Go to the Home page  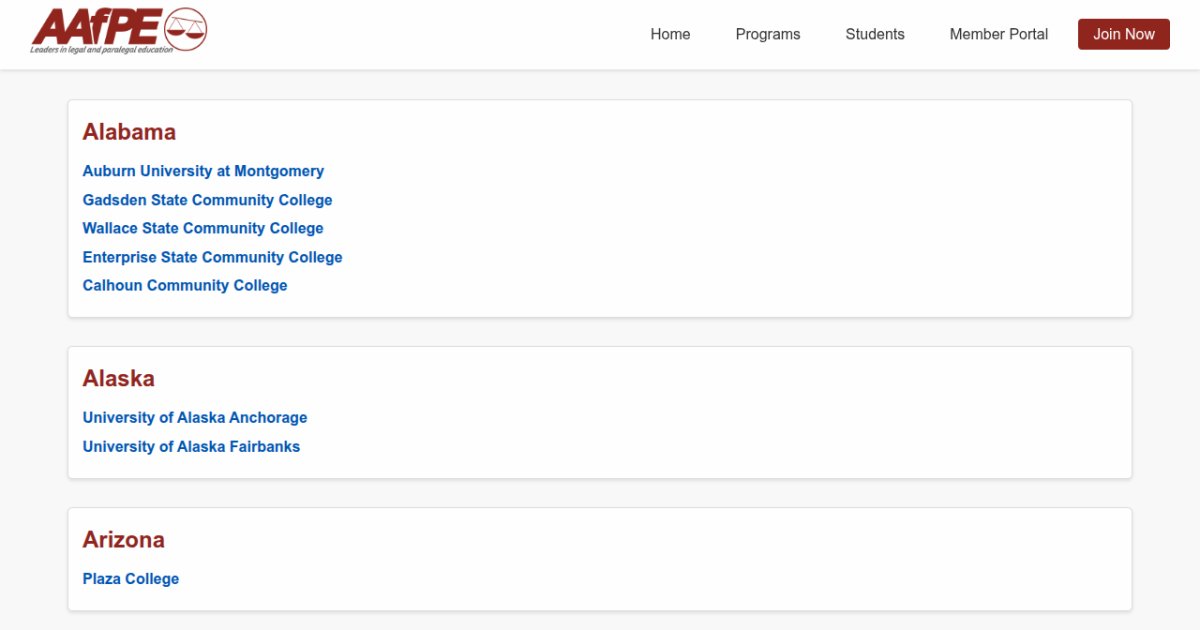[670, 34]
